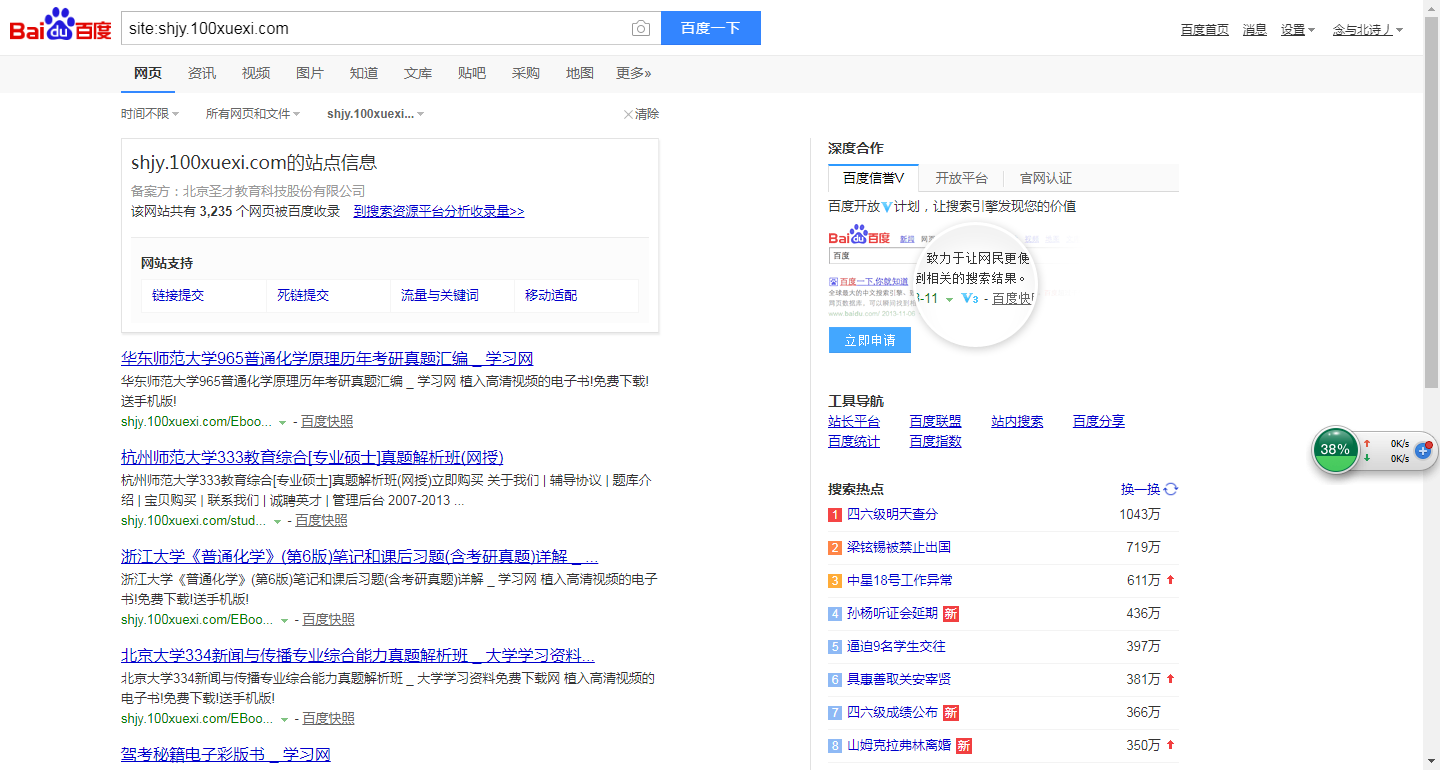The height and width of the screenshot is (770, 1440).
Task: Click the 清除 filter close icon
Action: [628, 114]
